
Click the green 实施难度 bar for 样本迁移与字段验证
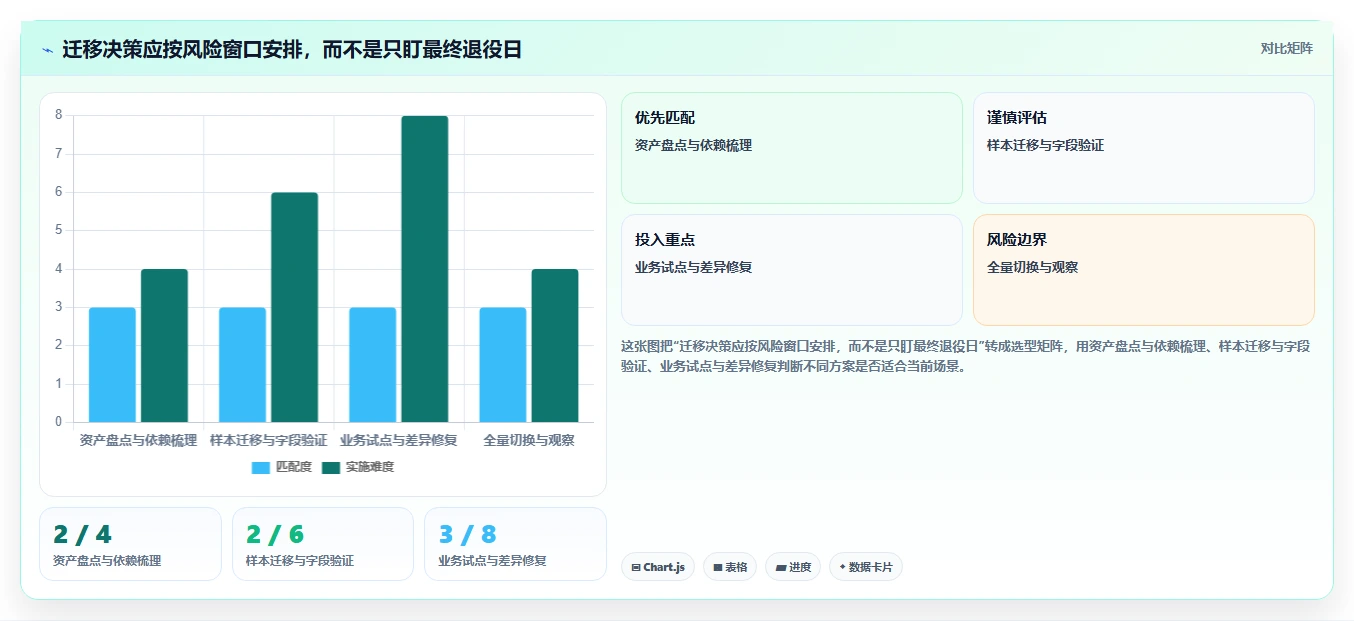294,307
